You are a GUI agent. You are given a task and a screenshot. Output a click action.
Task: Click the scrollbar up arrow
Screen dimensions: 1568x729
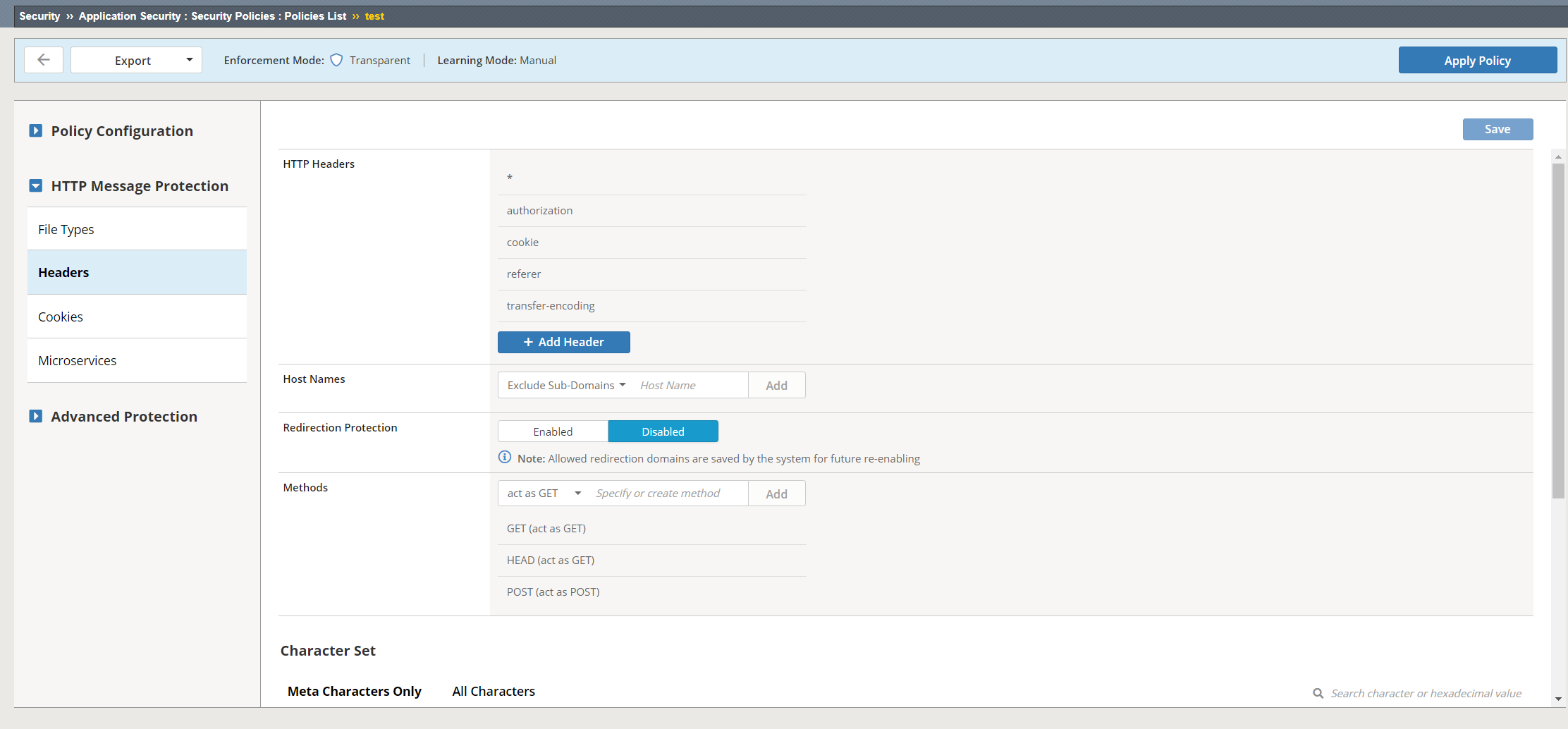click(1558, 157)
